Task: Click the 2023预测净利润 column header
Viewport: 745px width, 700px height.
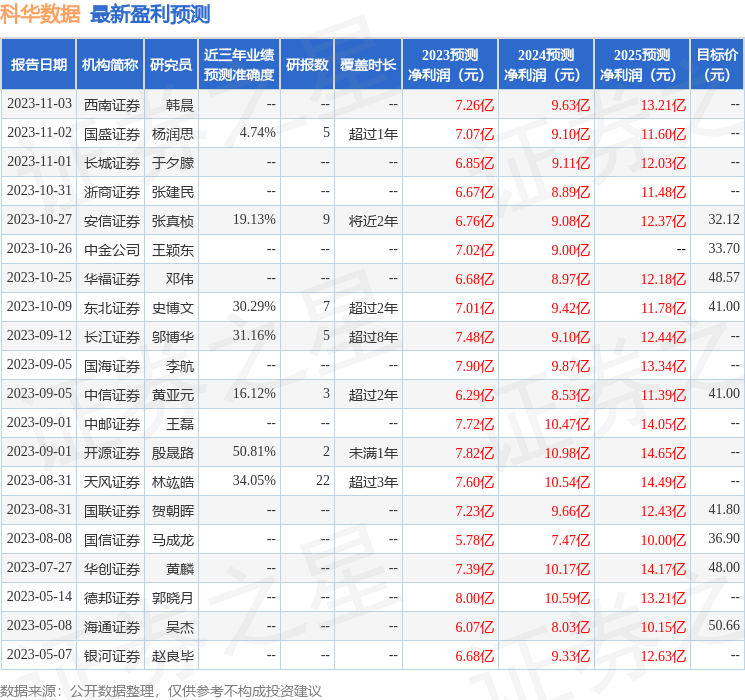Action: click(450, 65)
